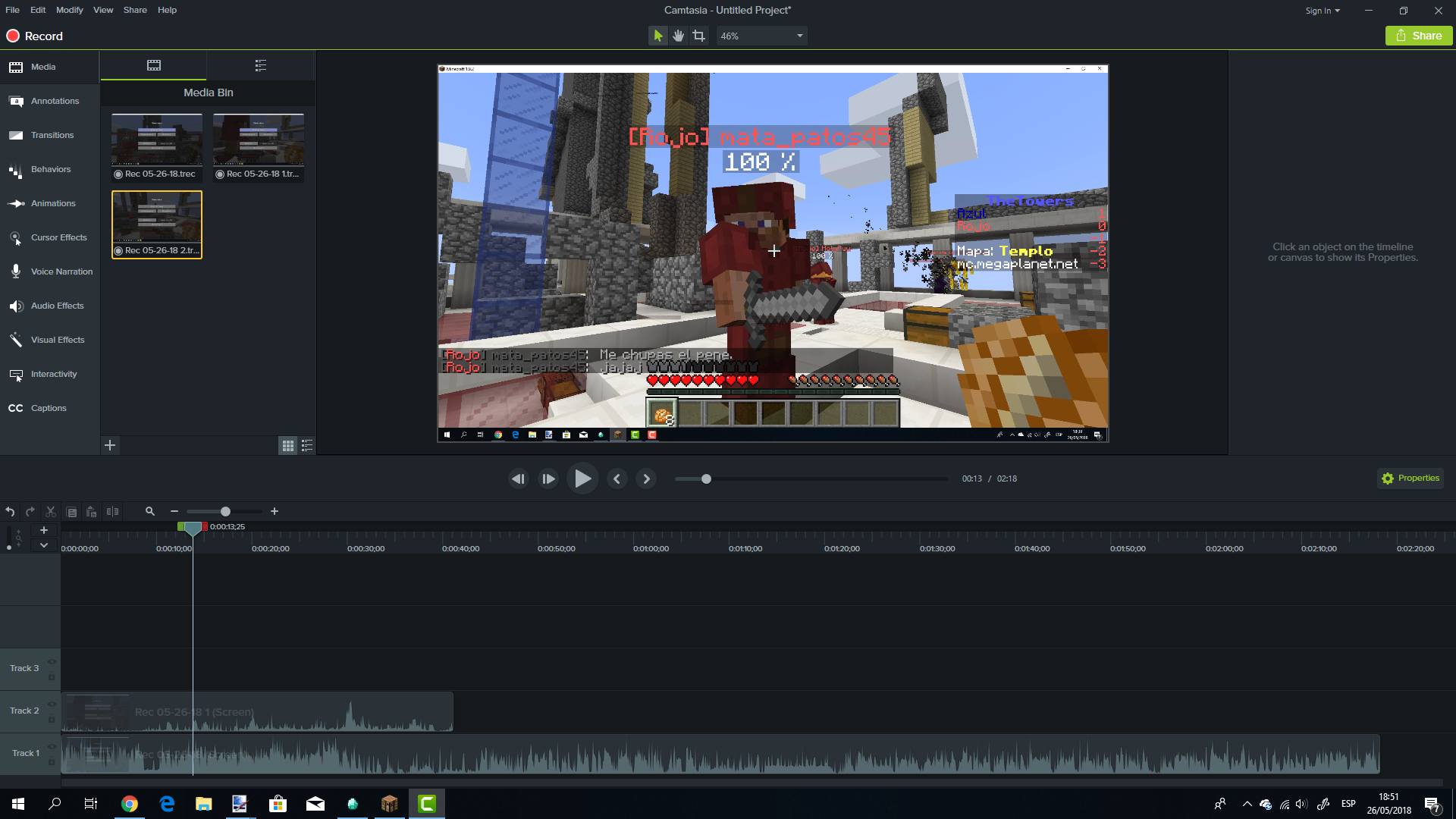
Task: Open the Annotations panel
Action: click(49, 101)
